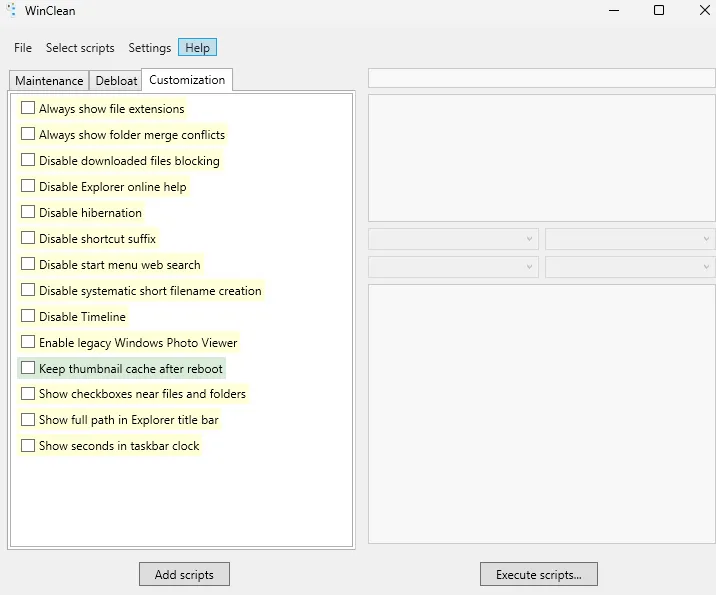Open the top-right dropdown in details panel
The image size is (716, 595).
coord(630,239)
